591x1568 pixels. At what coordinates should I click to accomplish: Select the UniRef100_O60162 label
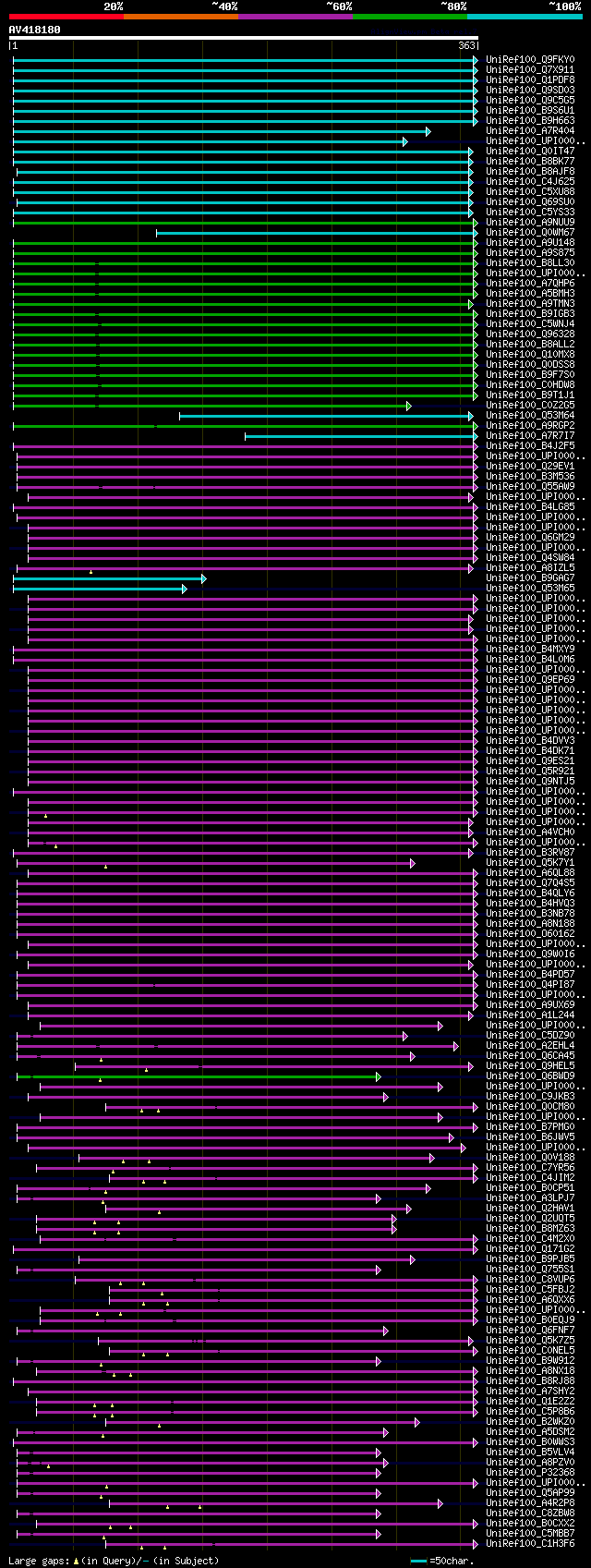(x=530, y=933)
